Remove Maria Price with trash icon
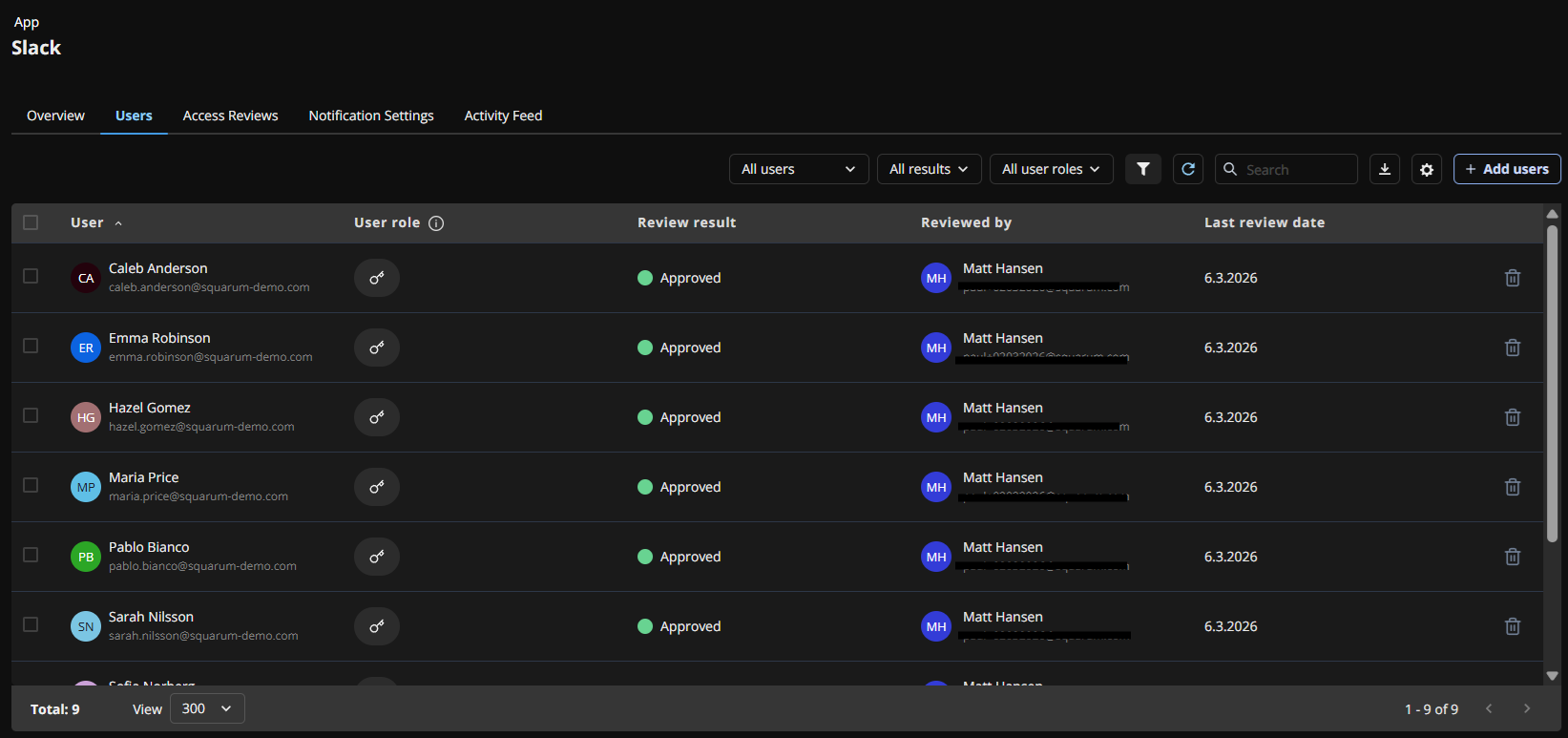 tap(1512, 487)
